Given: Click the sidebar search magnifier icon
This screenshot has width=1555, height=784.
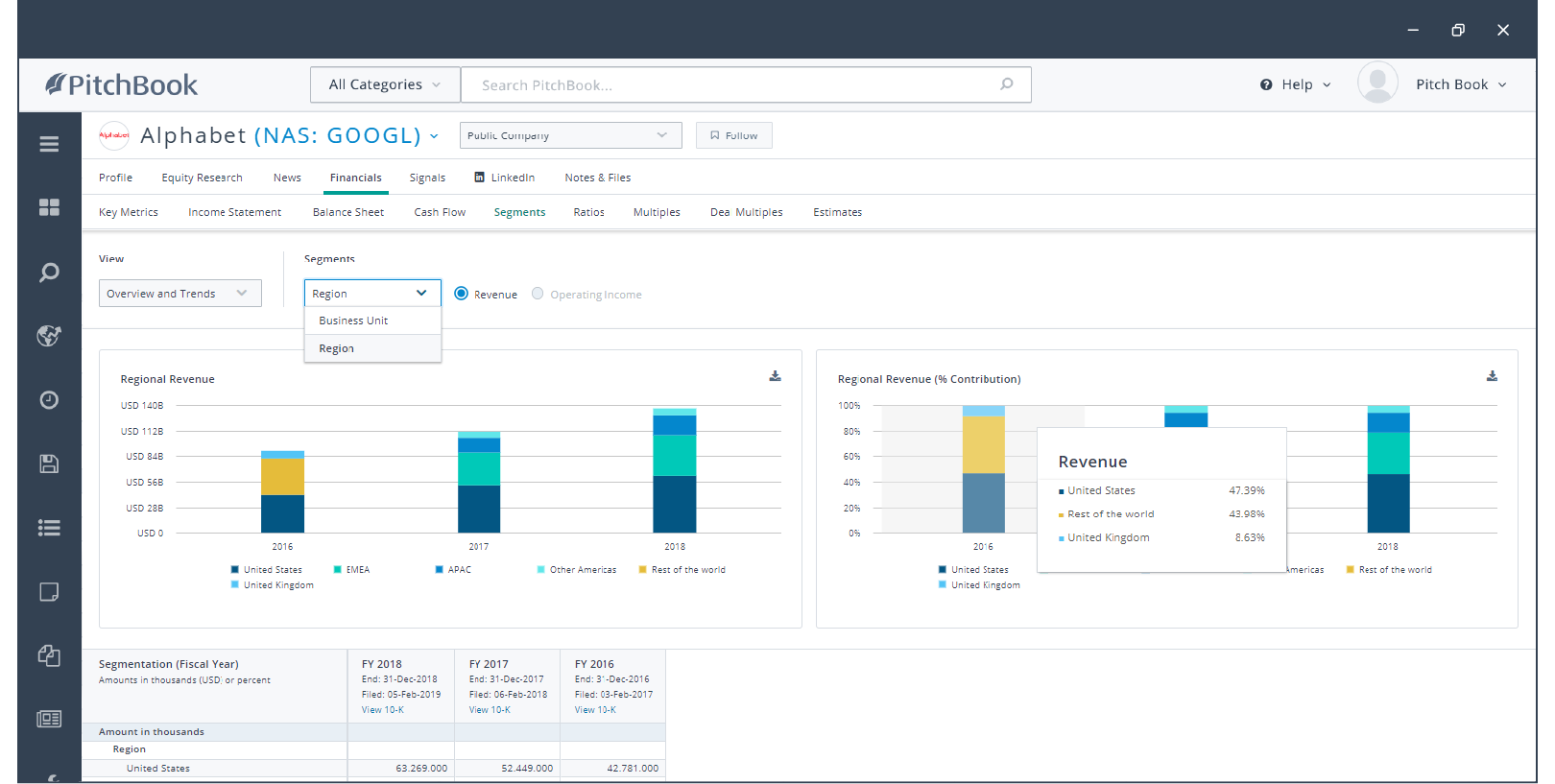Looking at the screenshot, I should click(x=49, y=273).
